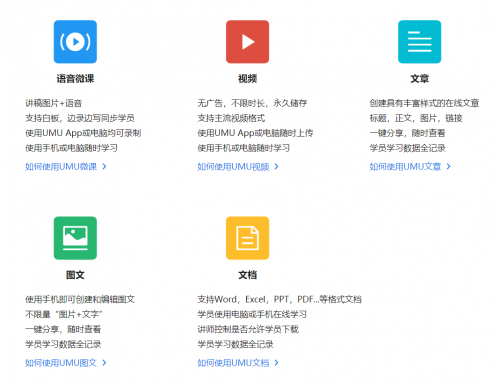The image size is (500, 386).
Task: Click the chevron after 如何使用UMU视频
Action: [x=276, y=166]
